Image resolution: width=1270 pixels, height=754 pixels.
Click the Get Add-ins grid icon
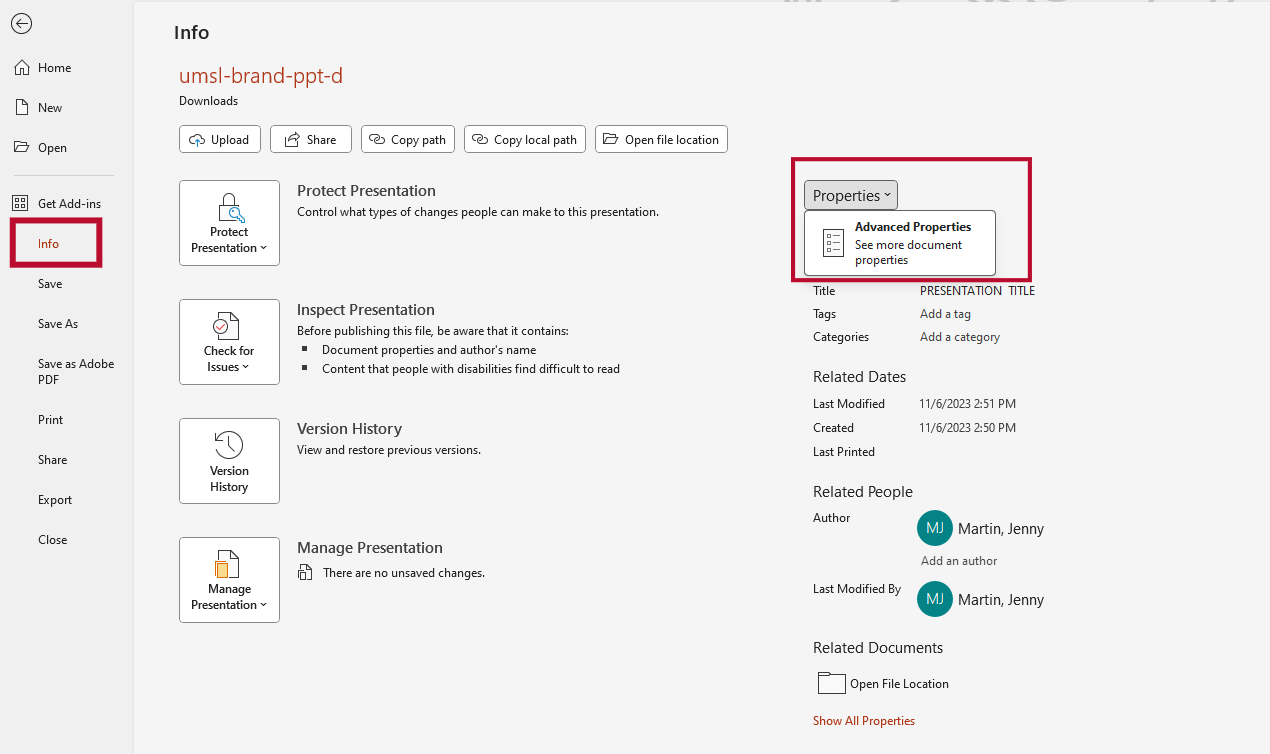(20, 204)
